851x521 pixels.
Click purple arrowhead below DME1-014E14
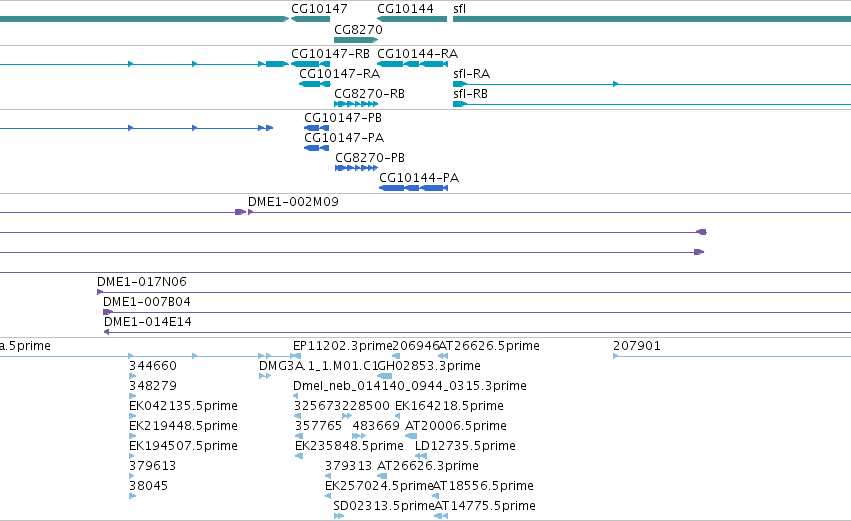click(x=106, y=332)
